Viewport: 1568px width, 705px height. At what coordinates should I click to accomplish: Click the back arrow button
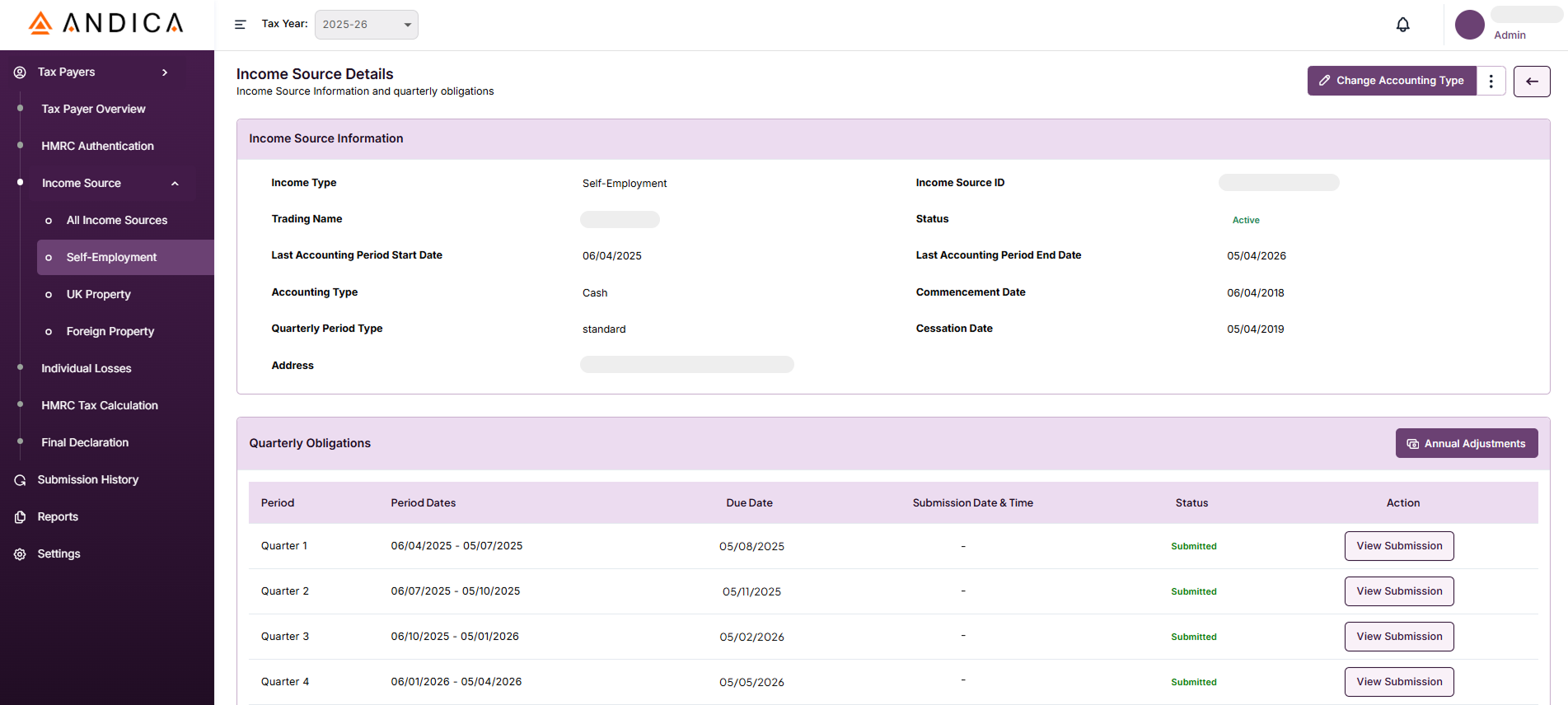coord(1531,81)
